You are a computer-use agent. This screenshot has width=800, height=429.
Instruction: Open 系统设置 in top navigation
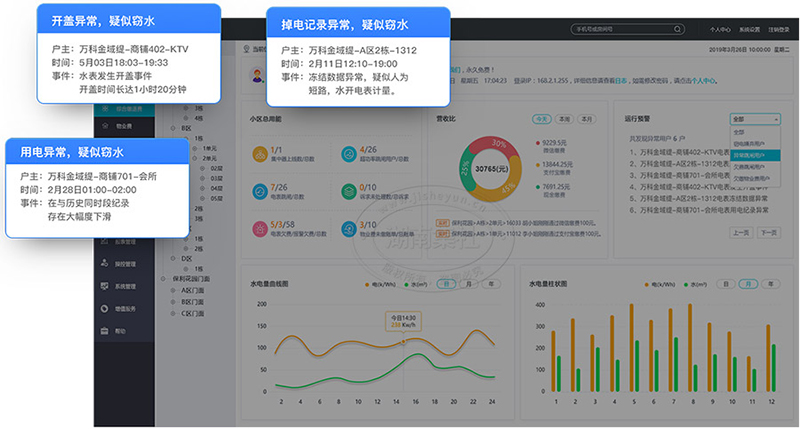click(x=747, y=30)
